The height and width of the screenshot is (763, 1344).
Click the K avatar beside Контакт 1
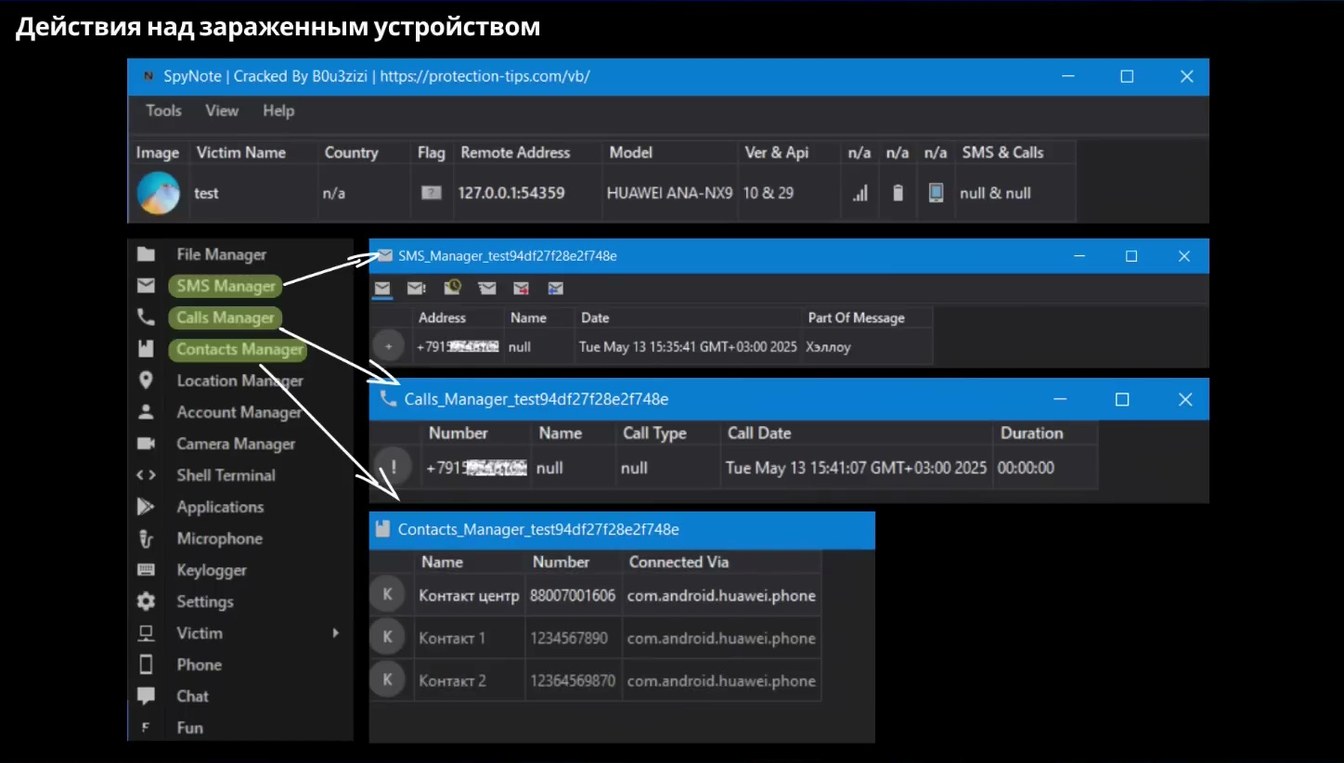click(388, 638)
